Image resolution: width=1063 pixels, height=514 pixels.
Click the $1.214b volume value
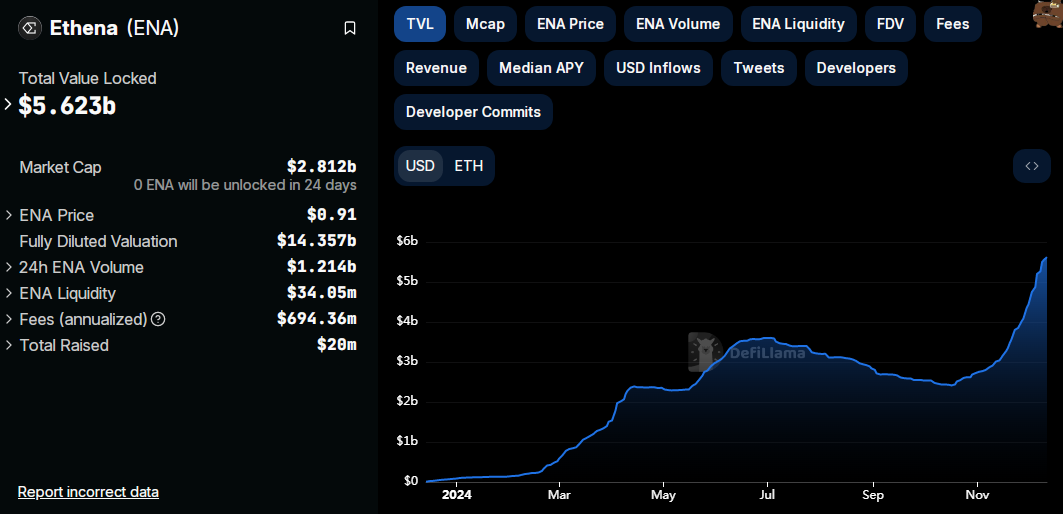321,267
